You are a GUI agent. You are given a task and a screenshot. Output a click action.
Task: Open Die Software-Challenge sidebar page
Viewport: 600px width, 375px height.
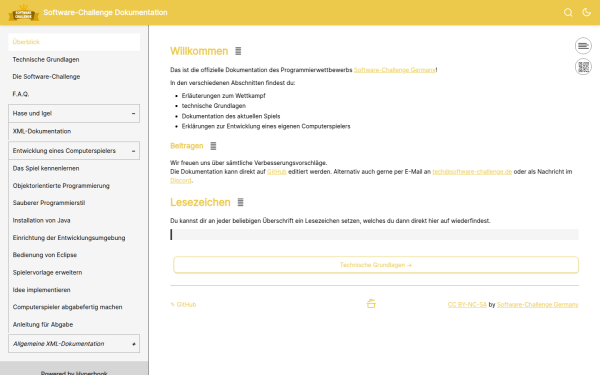74,77
